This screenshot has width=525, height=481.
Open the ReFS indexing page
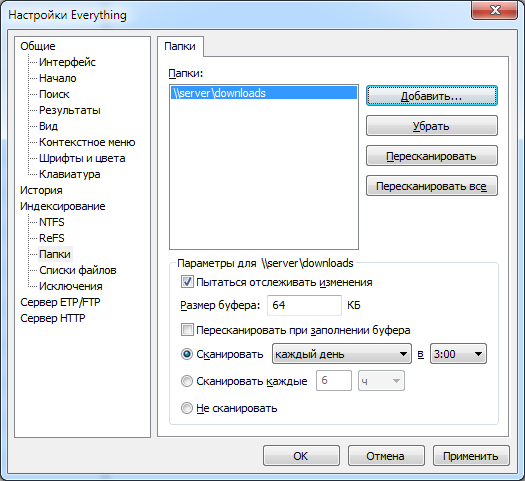[x=52, y=238]
